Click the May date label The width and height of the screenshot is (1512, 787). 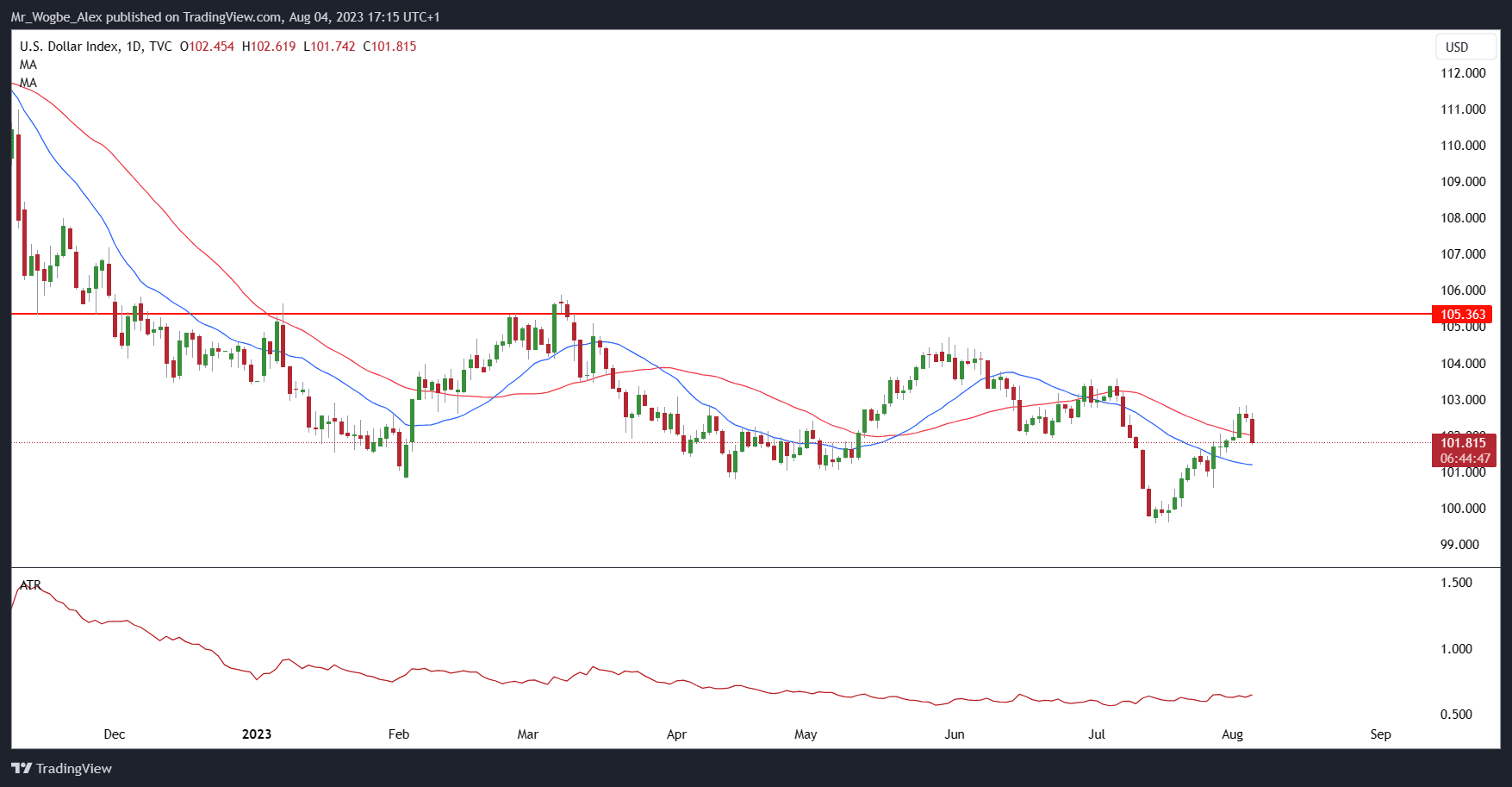tap(806, 734)
